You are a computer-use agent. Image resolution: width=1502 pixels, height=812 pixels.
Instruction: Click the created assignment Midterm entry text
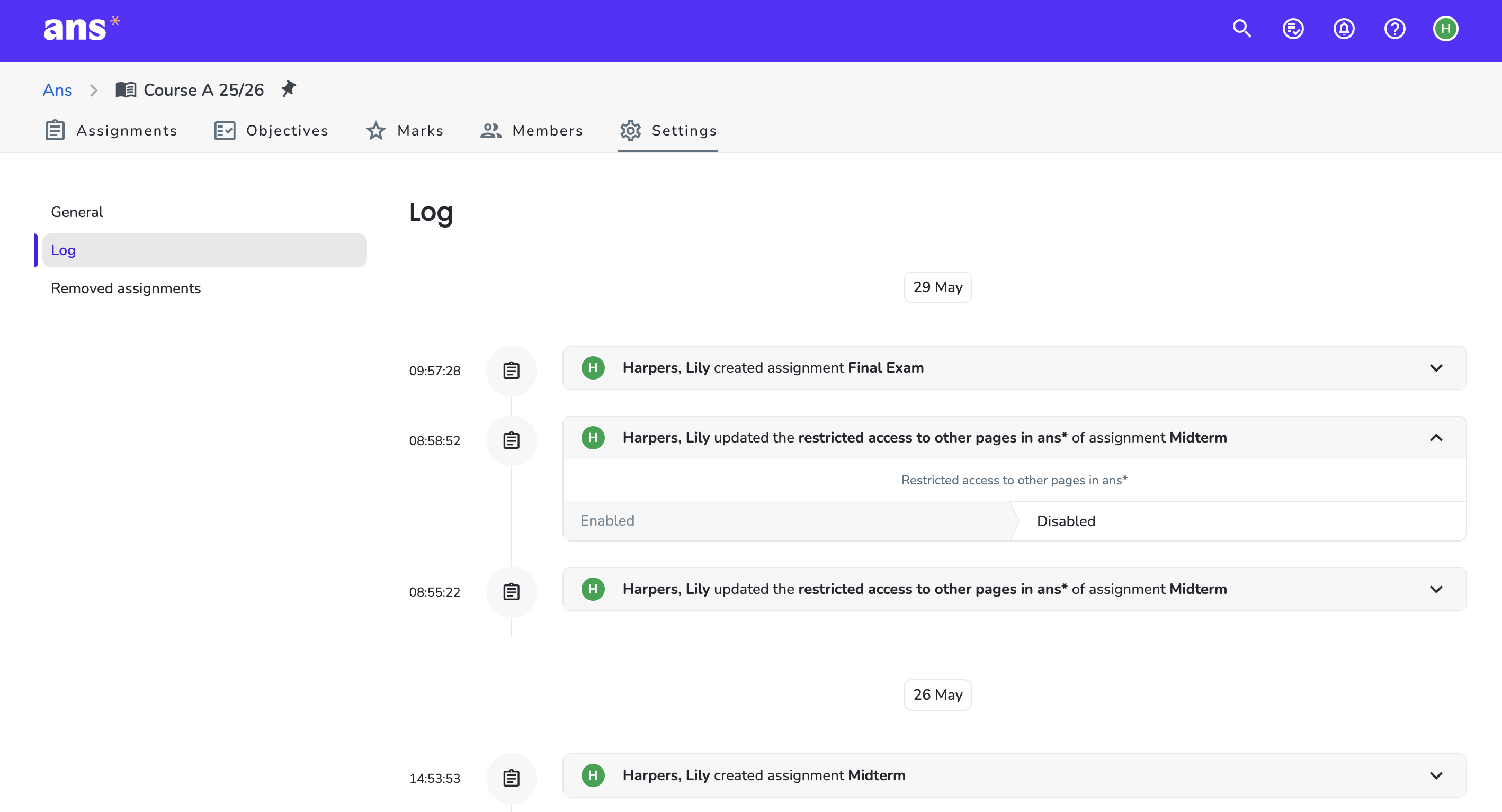coord(764,775)
